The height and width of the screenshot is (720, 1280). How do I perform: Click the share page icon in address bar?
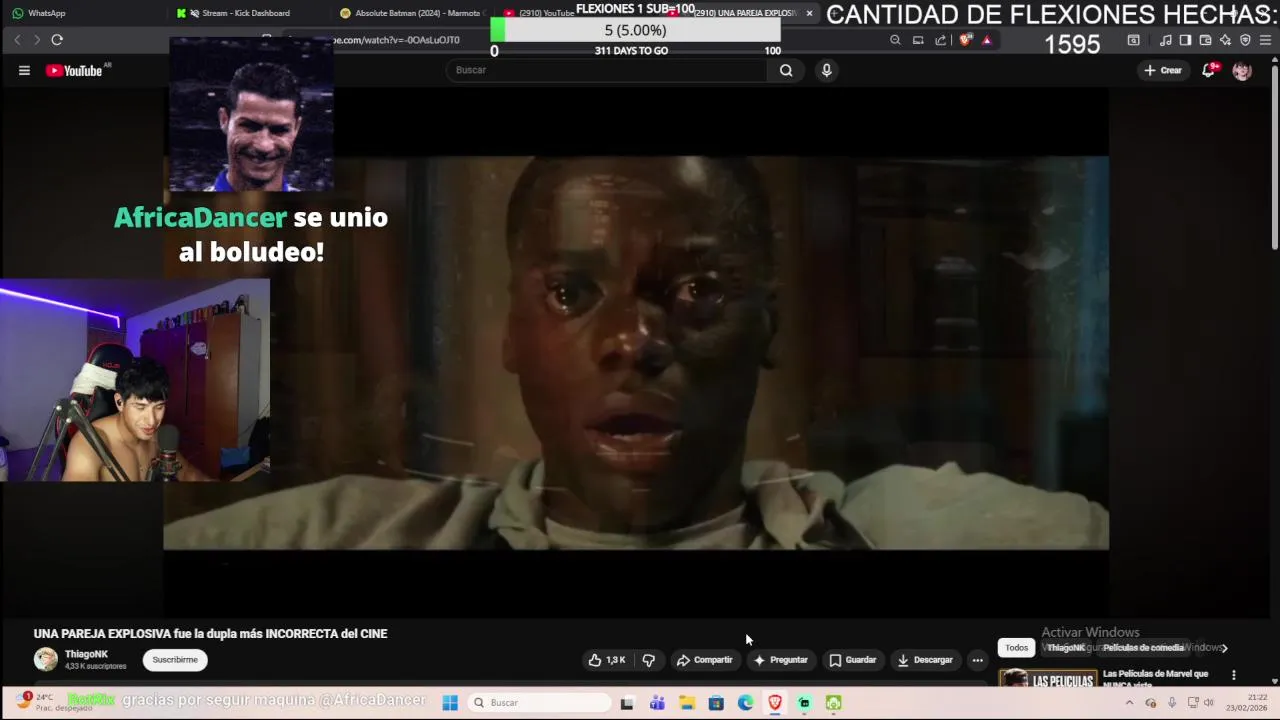coord(941,40)
